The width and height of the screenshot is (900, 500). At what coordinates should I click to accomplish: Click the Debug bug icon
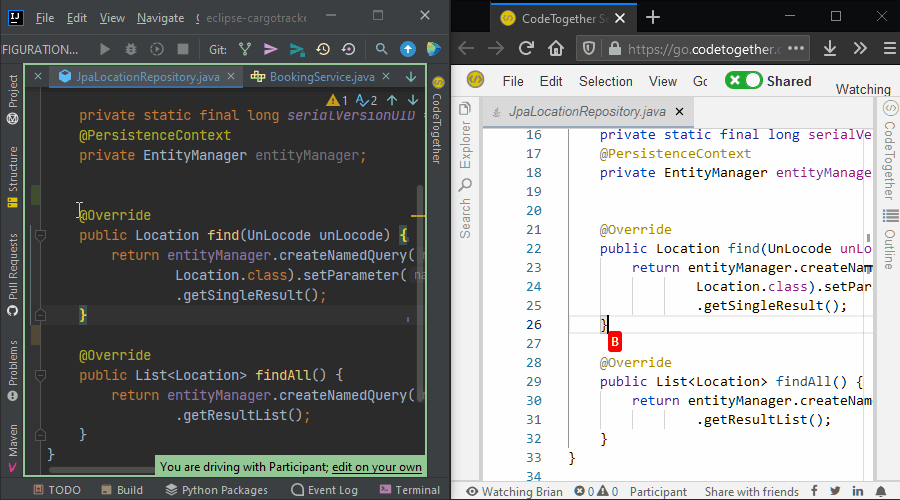131,49
